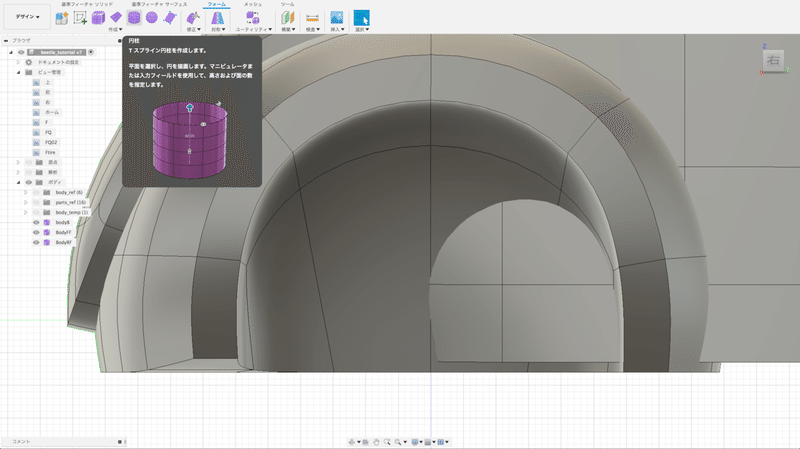The image size is (800, 449).
Task: Click the 対称 symmetry tool icon
Action: 216,18
